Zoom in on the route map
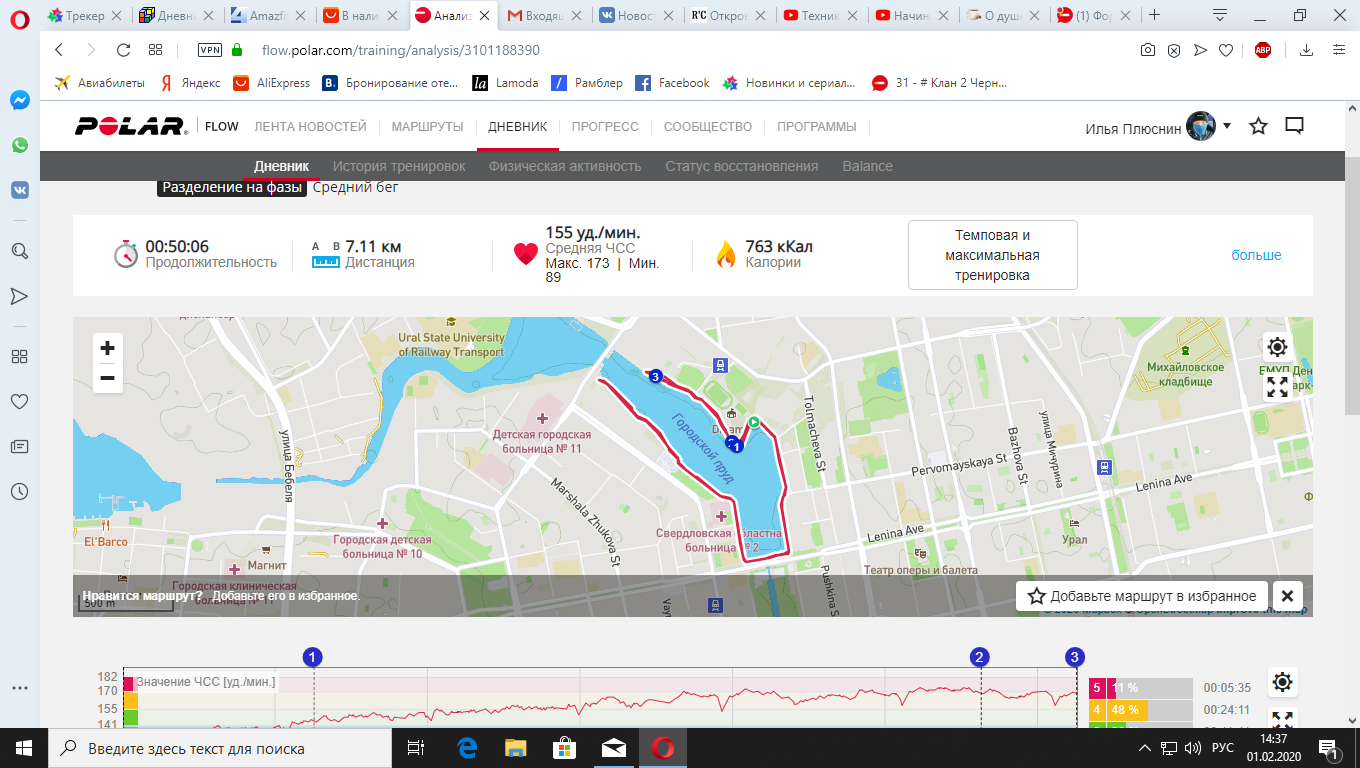The height and width of the screenshot is (768, 1360). click(x=107, y=348)
